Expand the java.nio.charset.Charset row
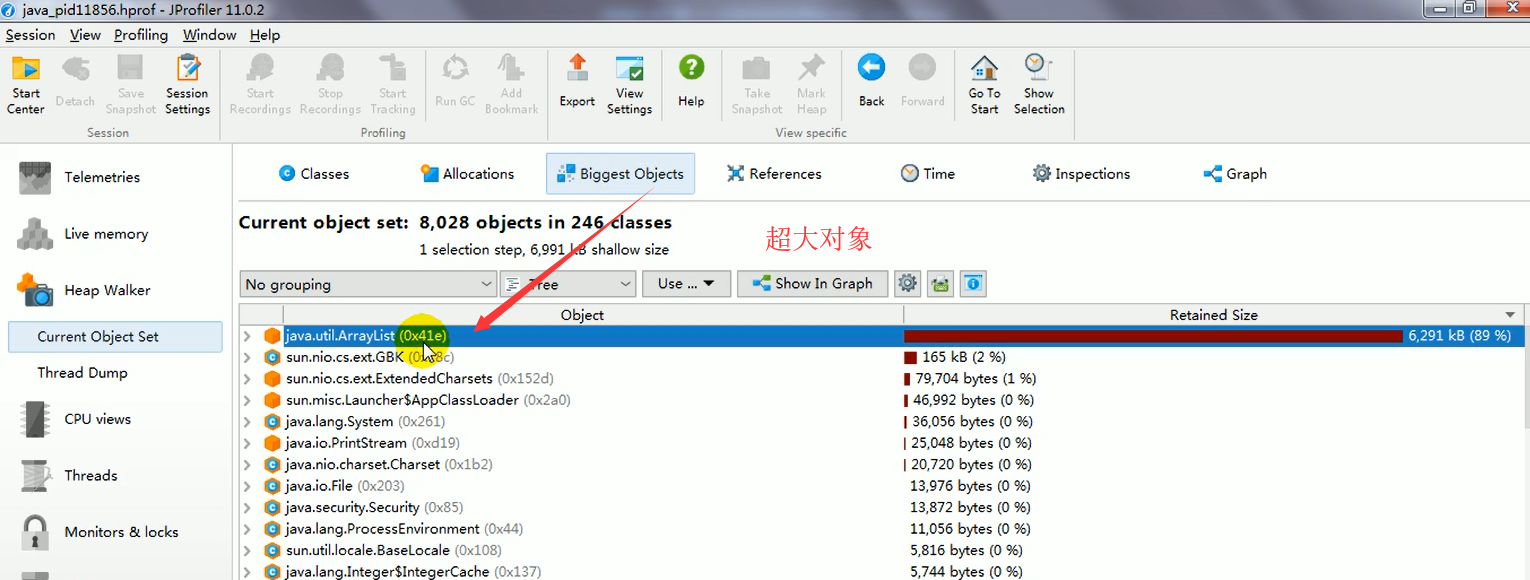Image resolution: width=1530 pixels, height=580 pixels. click(247, 465)
